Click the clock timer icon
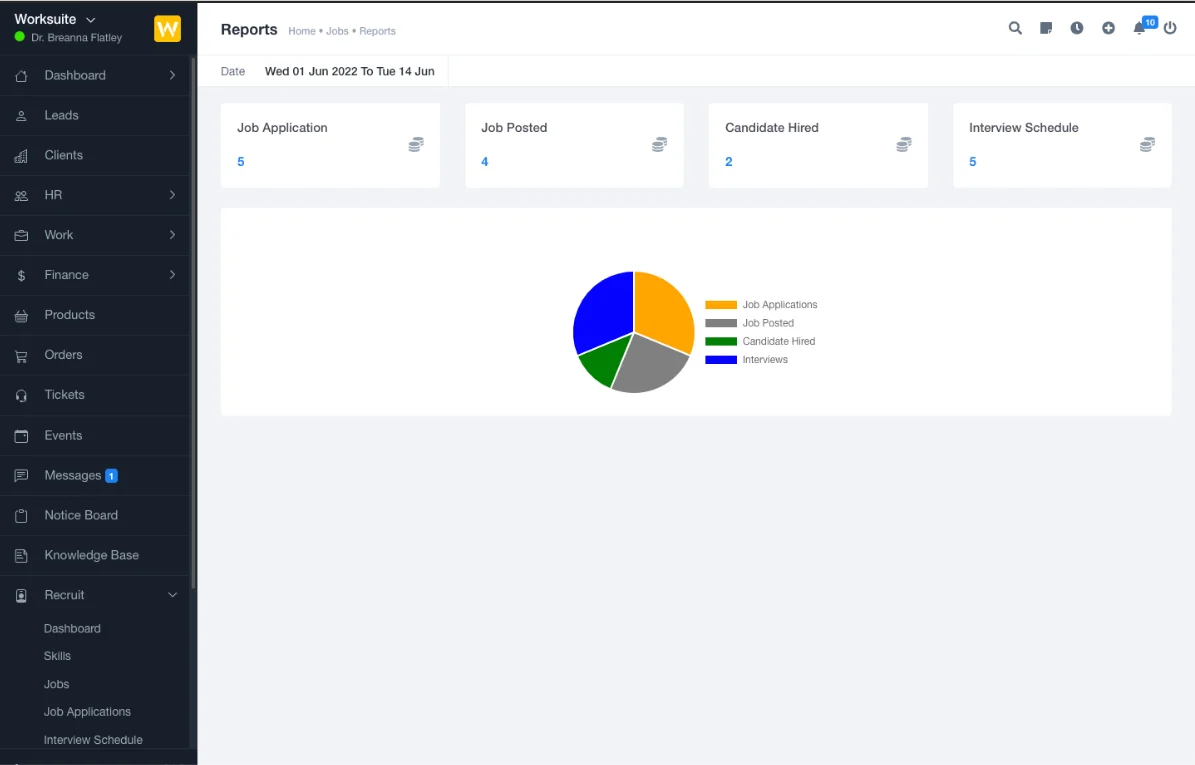This screenshot has width=1195, height=765. pos(1077,29)
